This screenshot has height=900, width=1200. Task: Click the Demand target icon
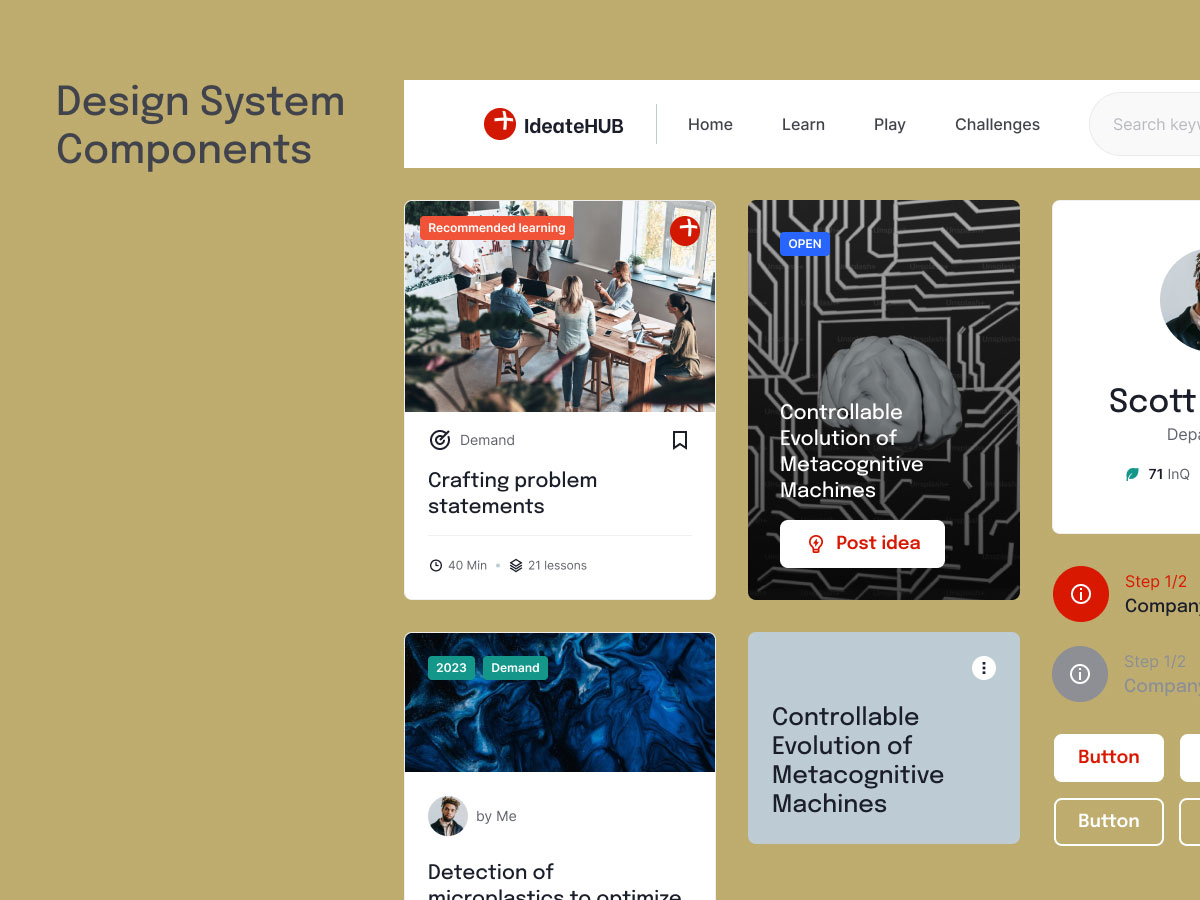click(440, 440)
